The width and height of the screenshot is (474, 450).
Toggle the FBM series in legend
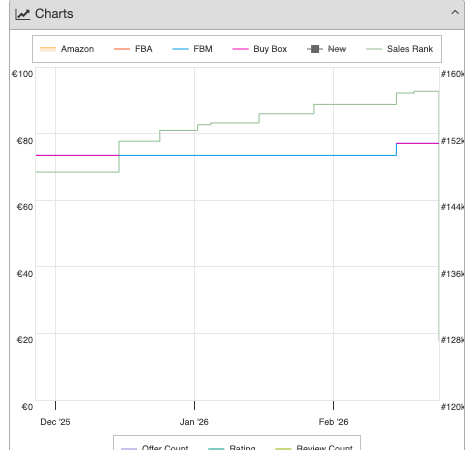tap(192, 49)
